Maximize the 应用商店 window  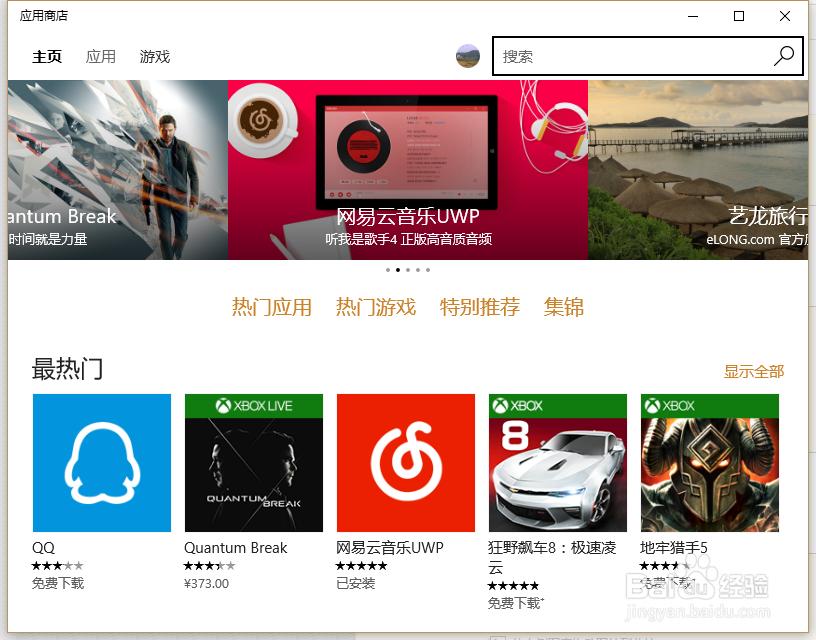pyautogui.click(x=738, y=16)
